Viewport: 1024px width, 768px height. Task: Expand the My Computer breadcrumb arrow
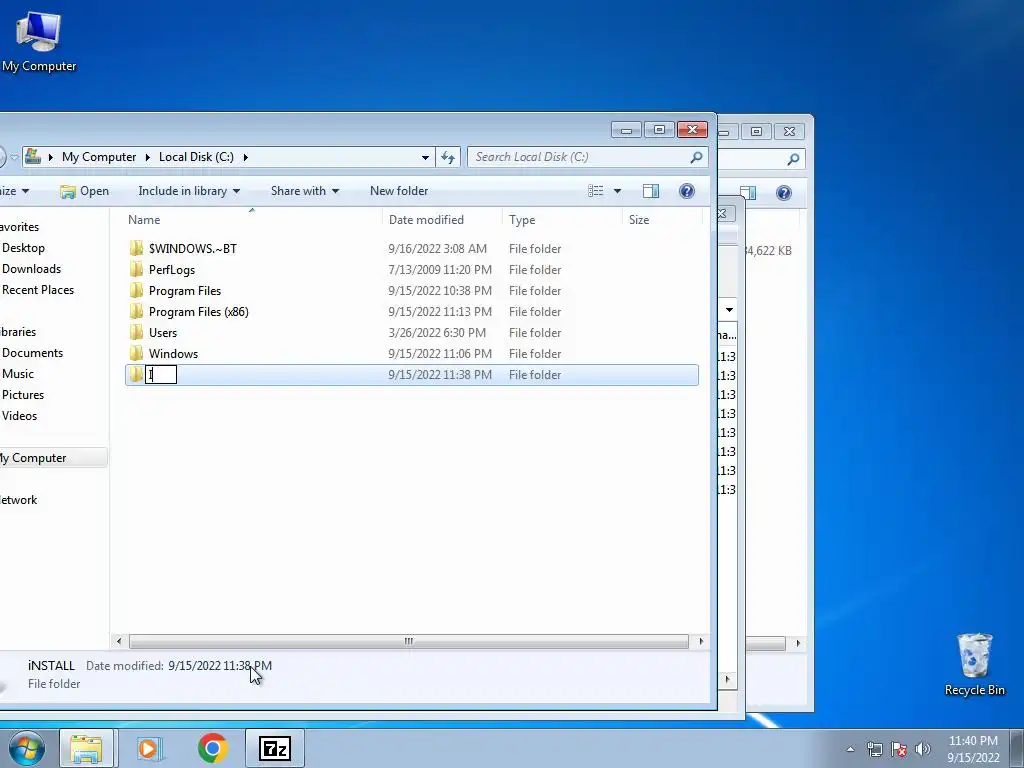[x=148, y=157]
